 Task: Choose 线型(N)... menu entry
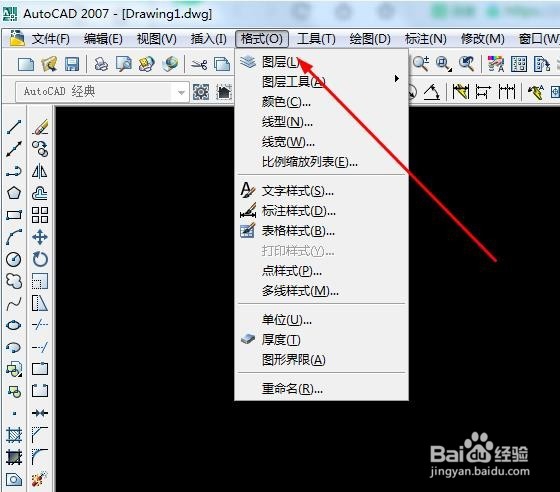point(321,122)
